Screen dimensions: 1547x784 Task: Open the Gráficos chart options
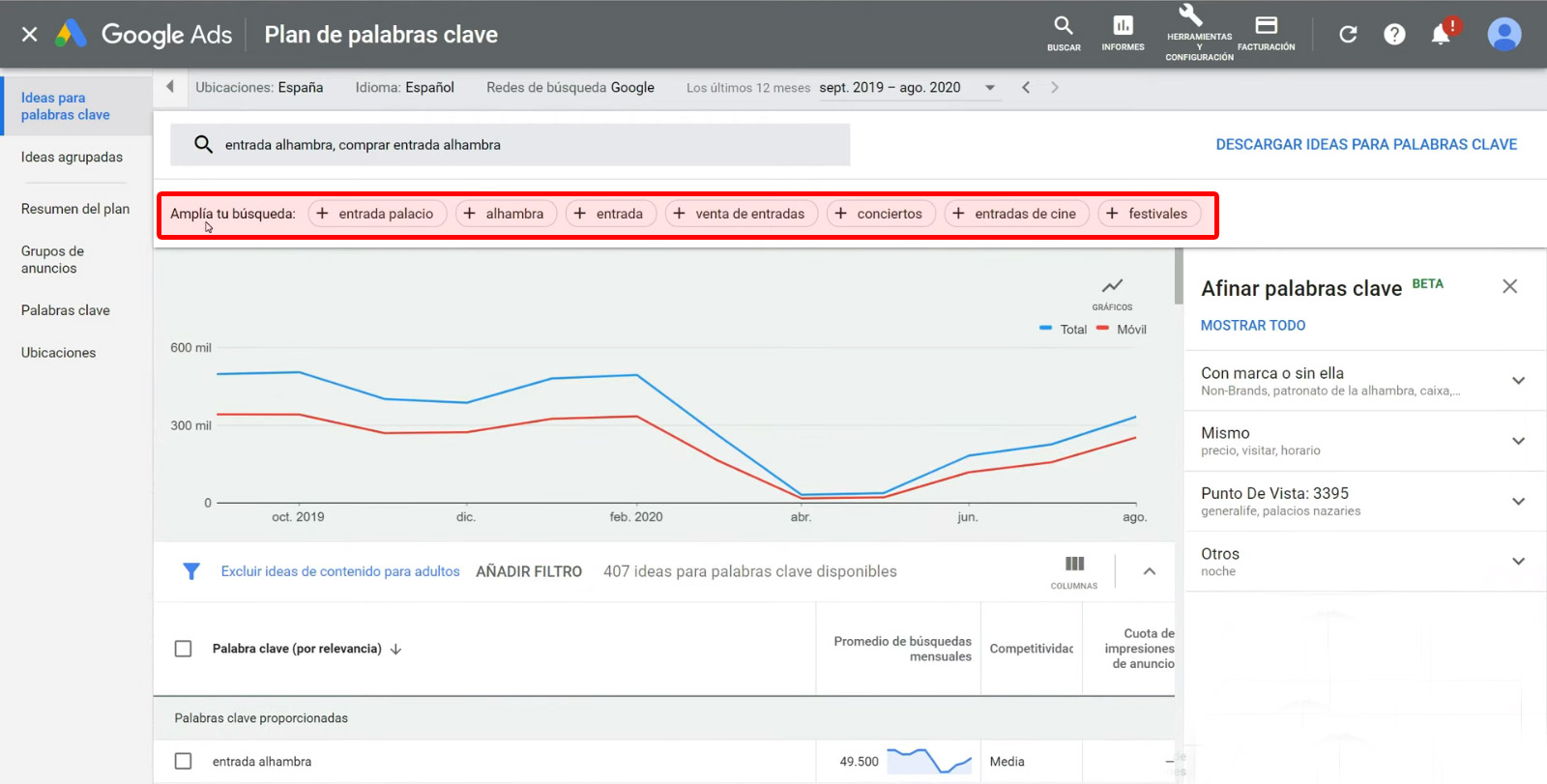click(x=1113, y=294)
